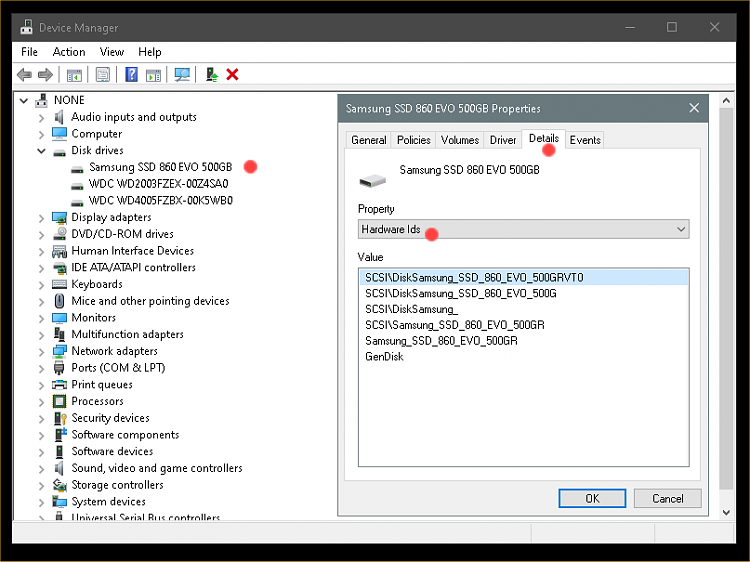750x562 pixels.
Task: Select WDC WD4005FZBX-00K5WB0 drive
Action: [x=161, y=200]
